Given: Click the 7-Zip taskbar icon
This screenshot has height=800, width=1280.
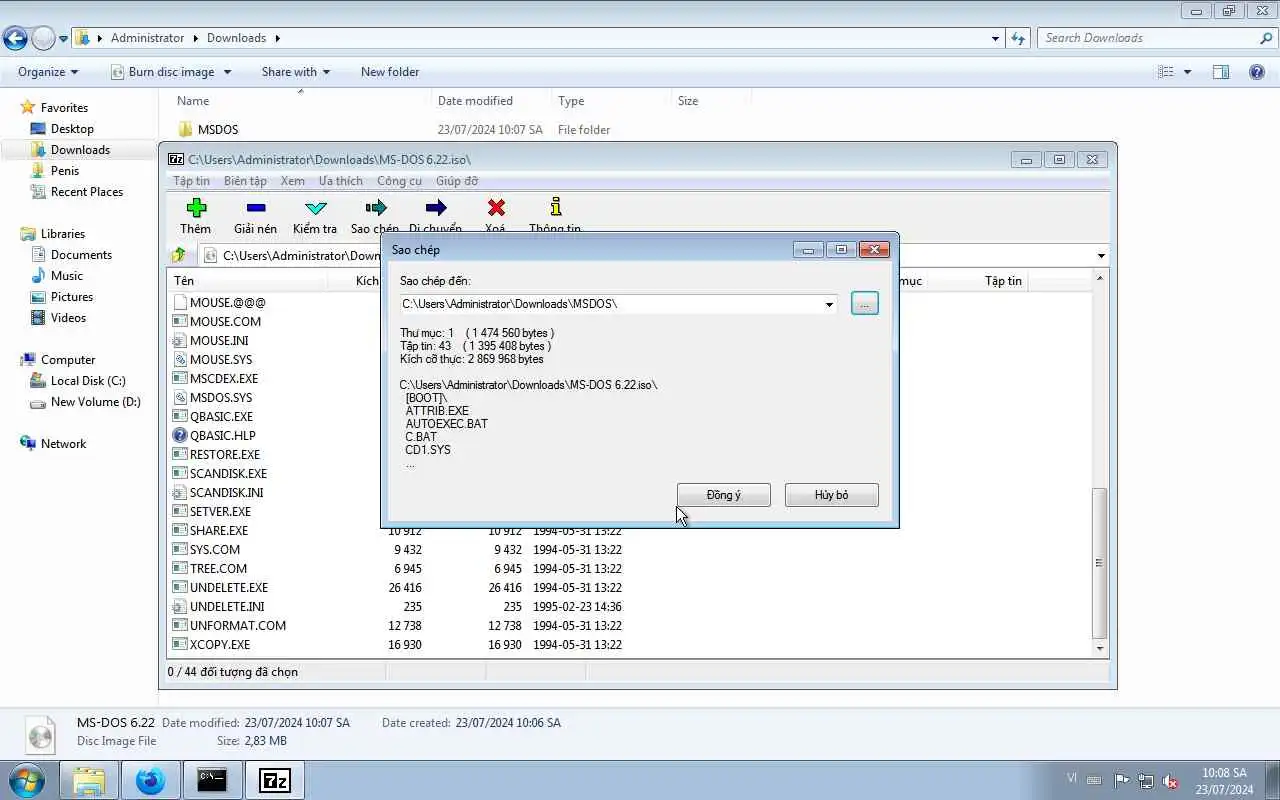Looking at the screenshot, I should [x=275, y=780].
